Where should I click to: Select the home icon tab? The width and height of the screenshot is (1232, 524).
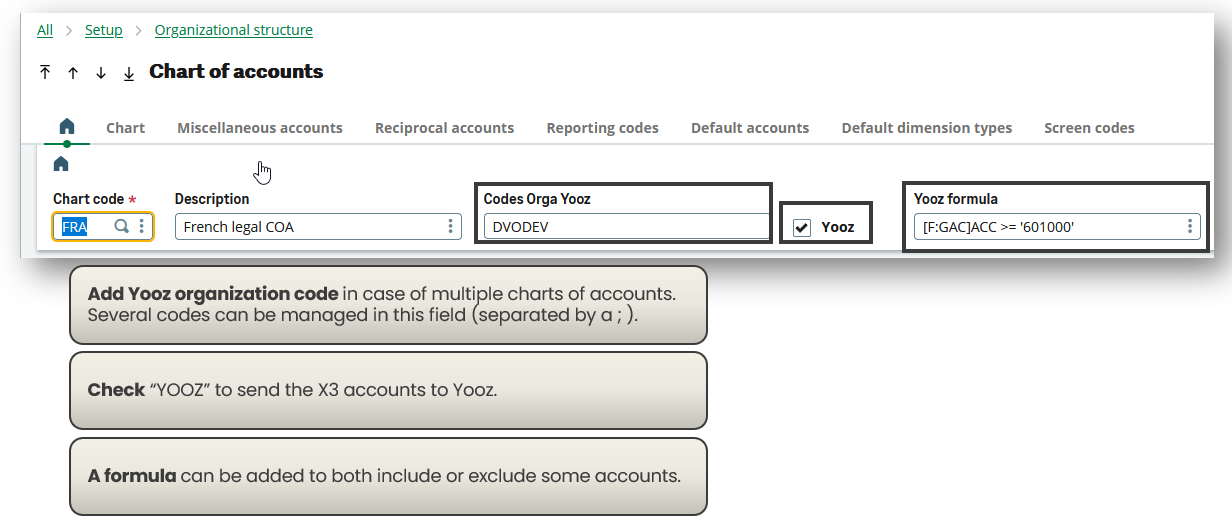[x=67, y=127]
